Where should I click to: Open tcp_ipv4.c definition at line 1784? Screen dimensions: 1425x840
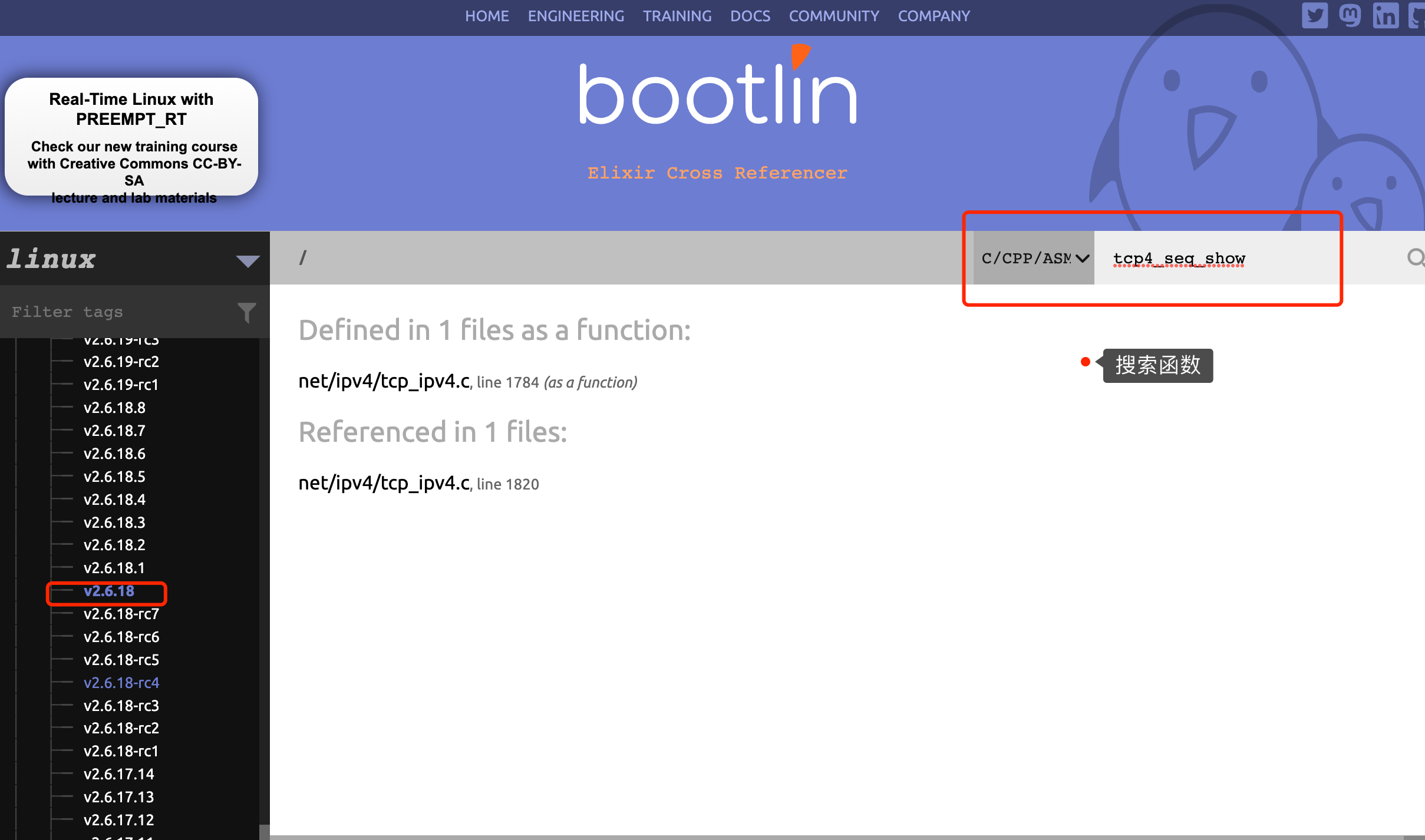point(384,382)
